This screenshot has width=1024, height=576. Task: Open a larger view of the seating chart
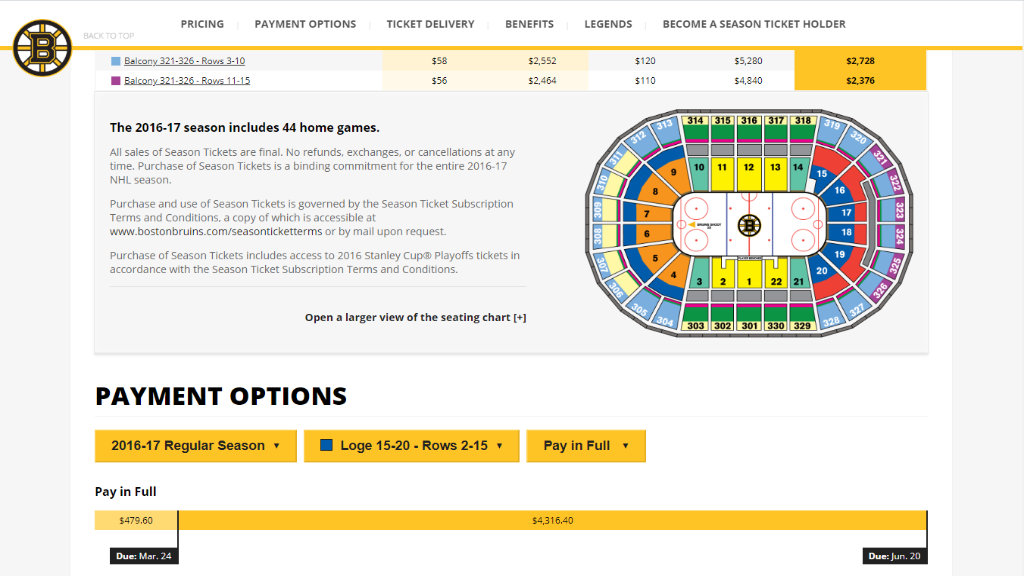(415, 317)
